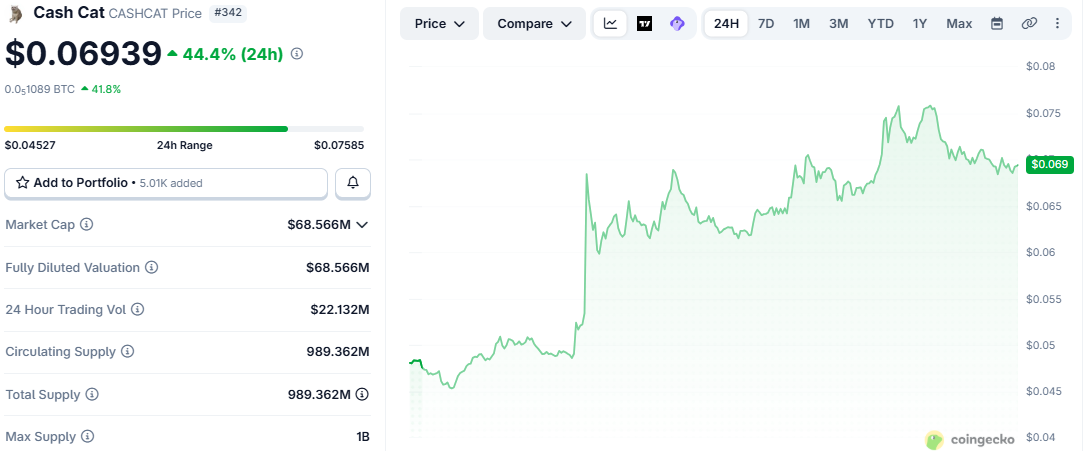The height and width of the screenshot is (451, 1083).
Task: Select the YTD time range tab
Action: click(881, 23)
